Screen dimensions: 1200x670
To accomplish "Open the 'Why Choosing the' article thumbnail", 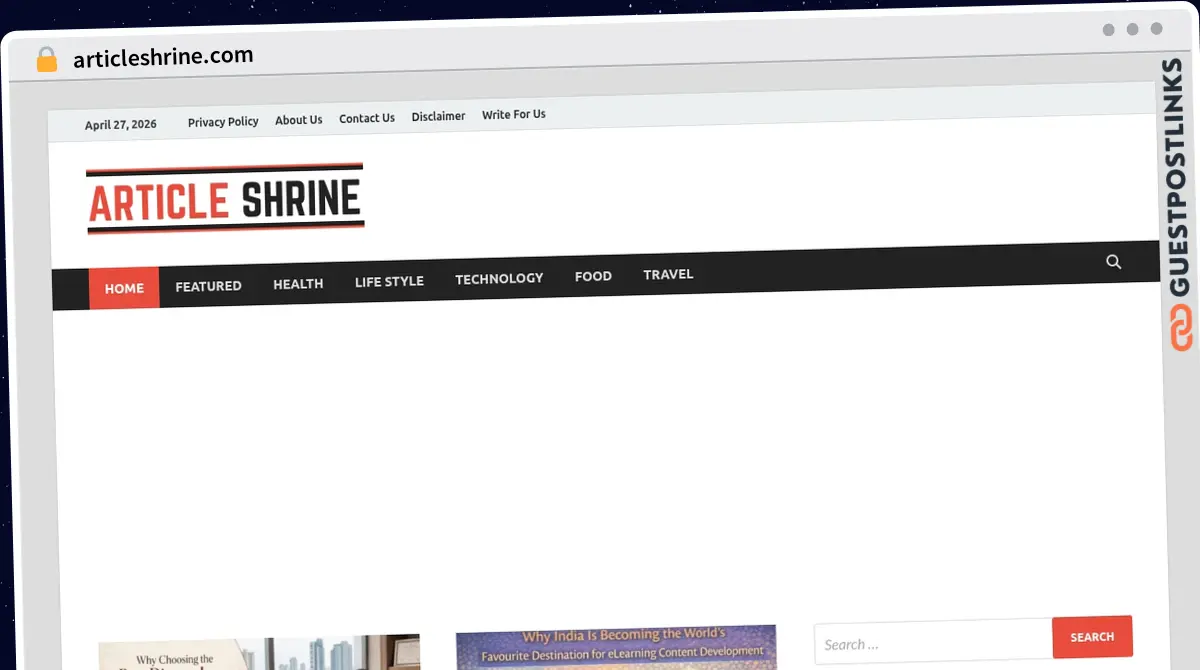I will [x=259, y=653].
